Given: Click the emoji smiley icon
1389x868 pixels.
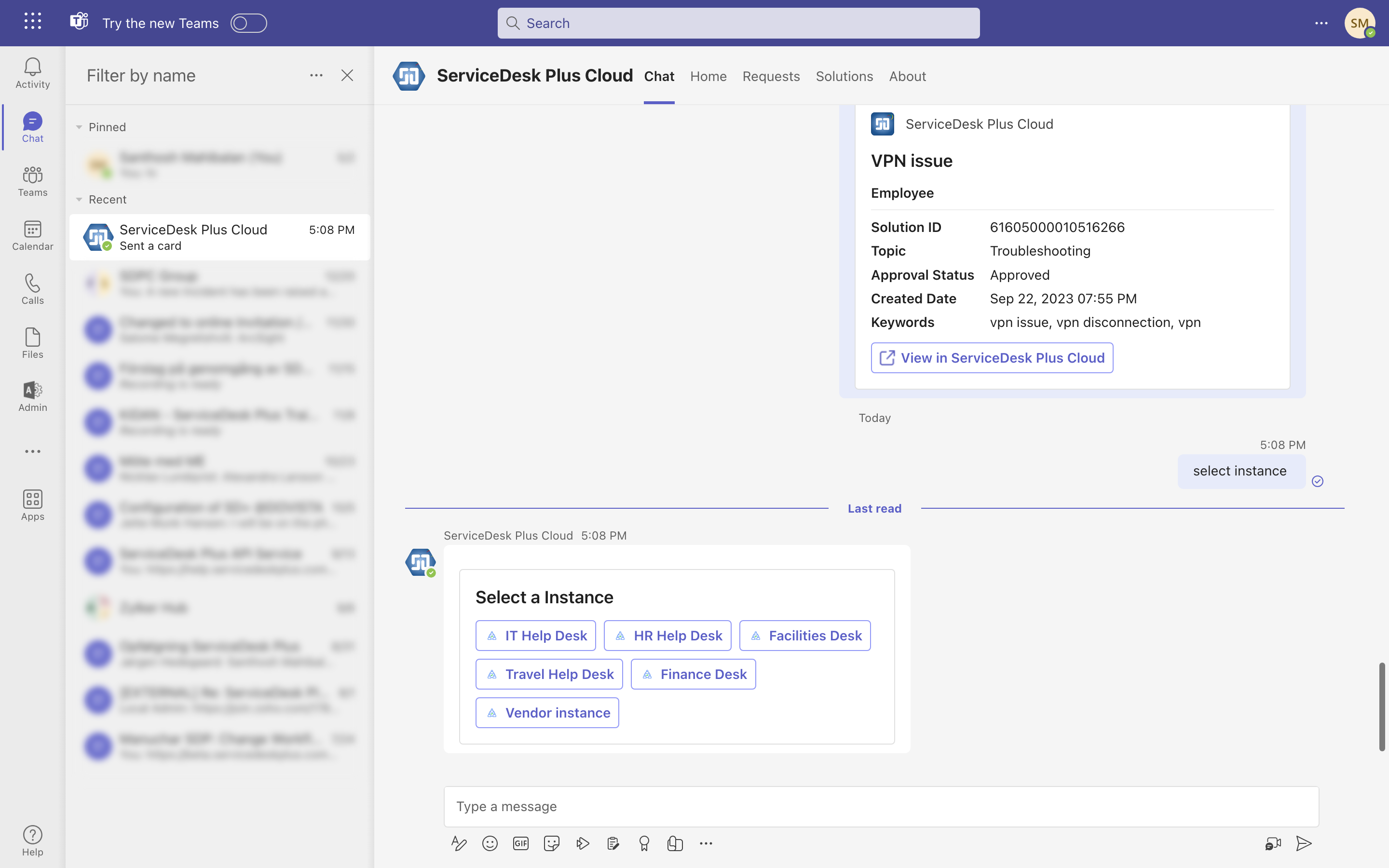Looking at the screenshot, I should point(490,843).
